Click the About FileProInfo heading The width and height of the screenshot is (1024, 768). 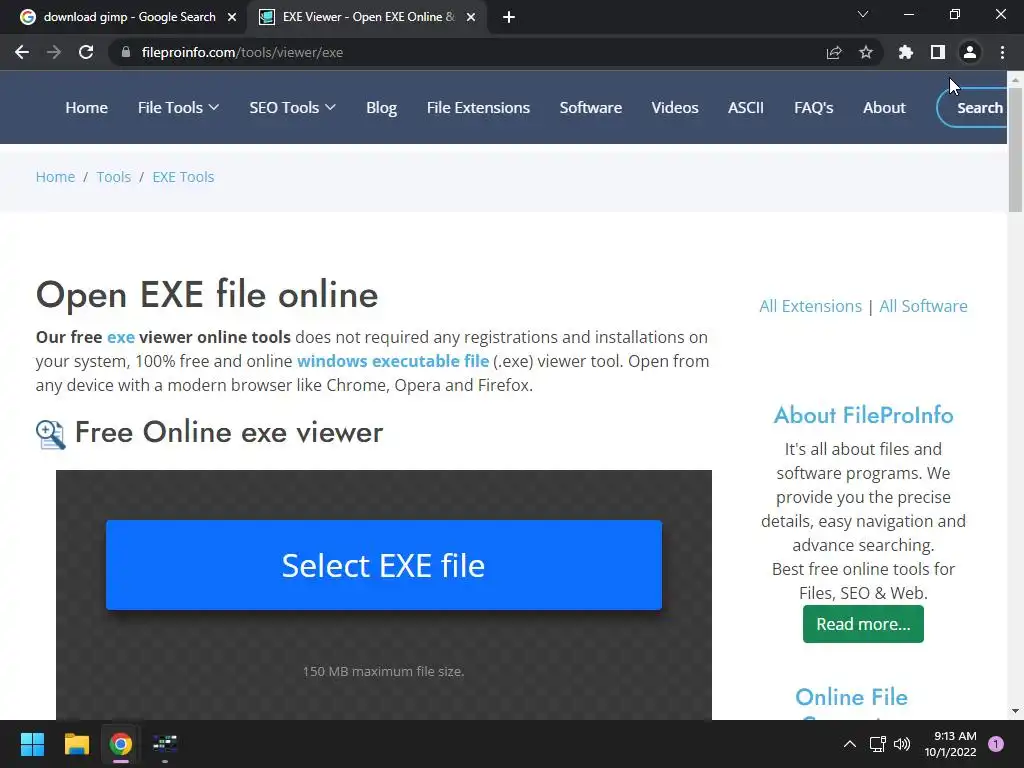pos(863,415)
